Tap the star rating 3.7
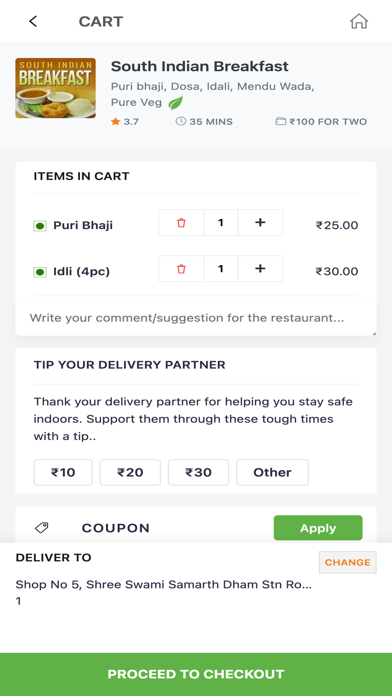Image resolution: width=392 pixels, height=696 pixels. tap(125, 122)
